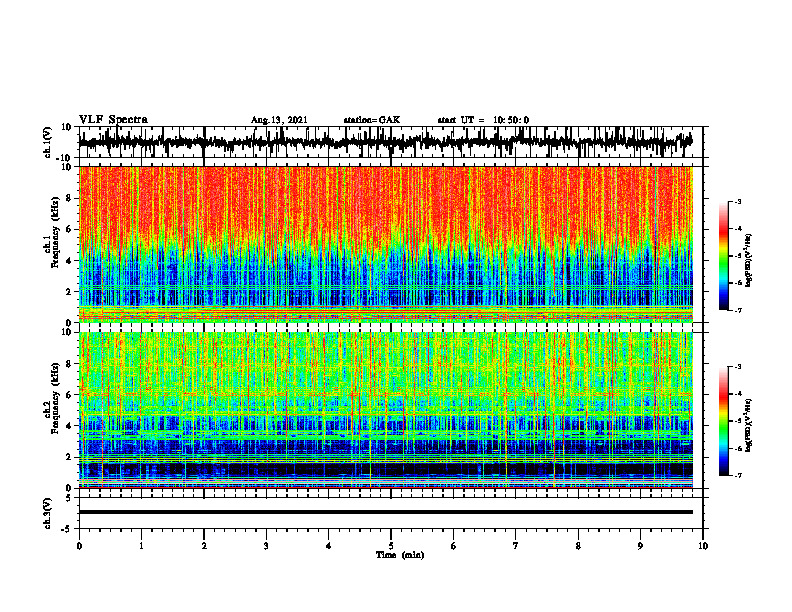The image size is (792, 612).
Task: Click the time axis tick label "6"
Action: [x=454, y=546]
